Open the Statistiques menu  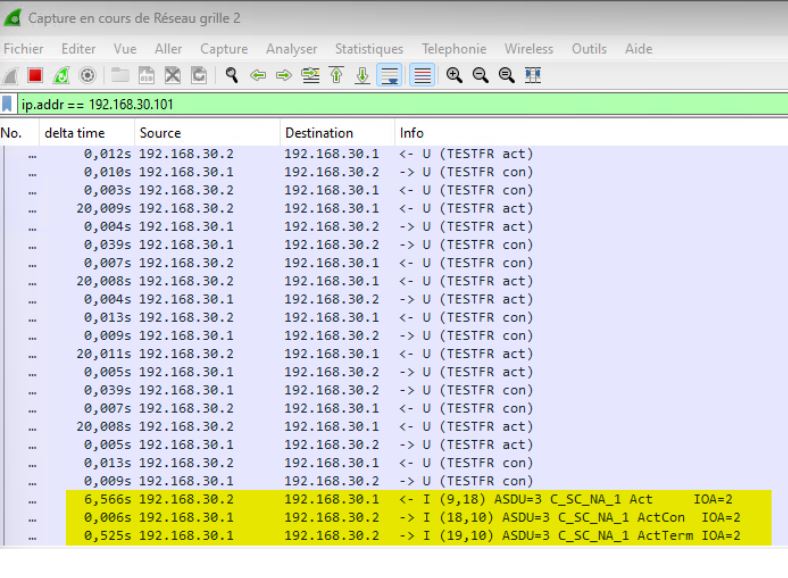click(x=369, y=49)
